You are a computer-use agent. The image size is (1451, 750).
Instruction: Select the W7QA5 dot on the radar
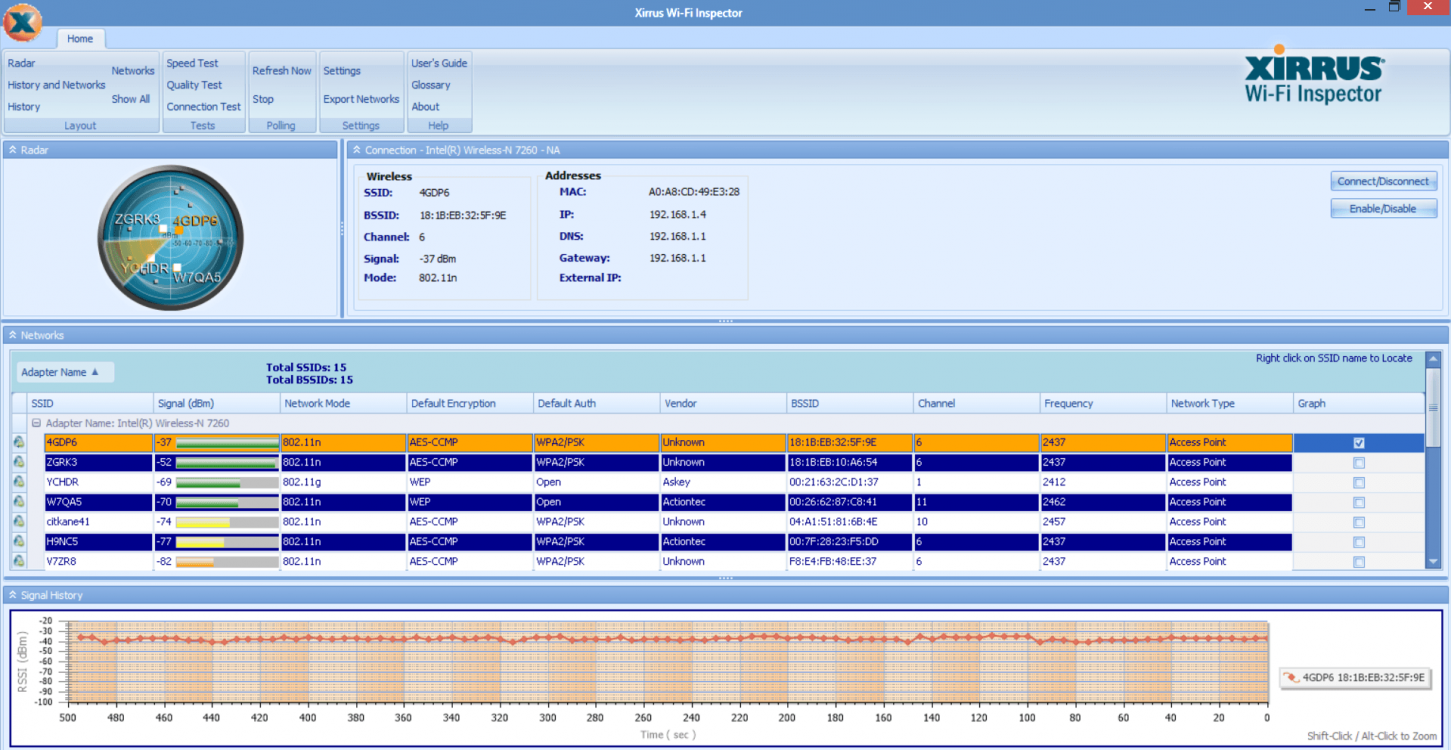[x=177, y=269]
